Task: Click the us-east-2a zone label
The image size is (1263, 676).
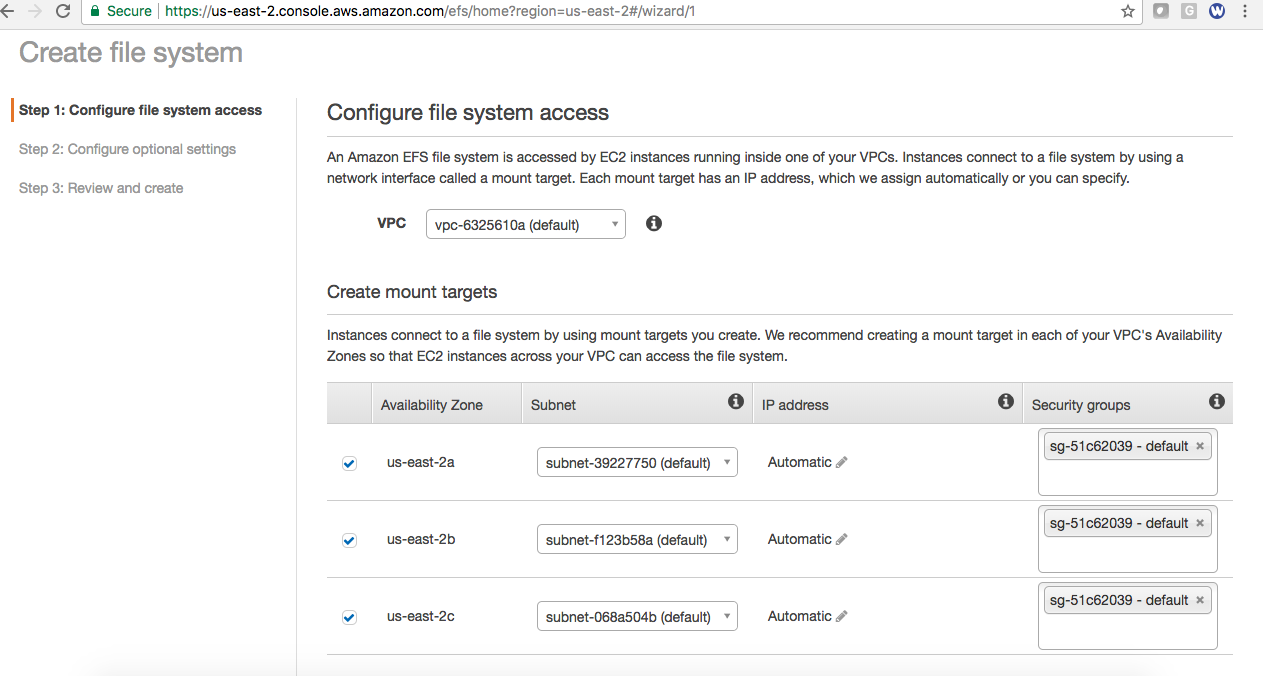Action: pyautogui.click(x=421, y=462)
